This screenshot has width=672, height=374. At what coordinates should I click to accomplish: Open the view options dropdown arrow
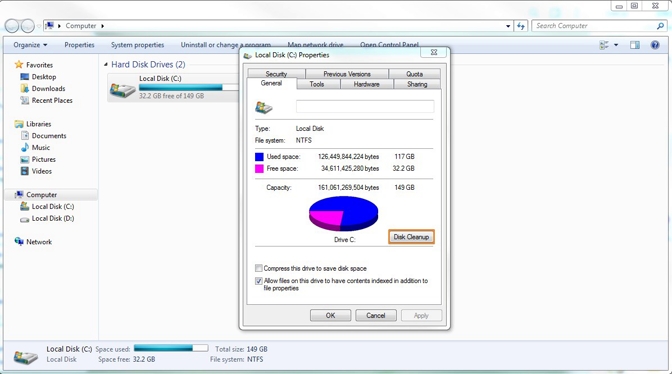click(x=616, y=45)
